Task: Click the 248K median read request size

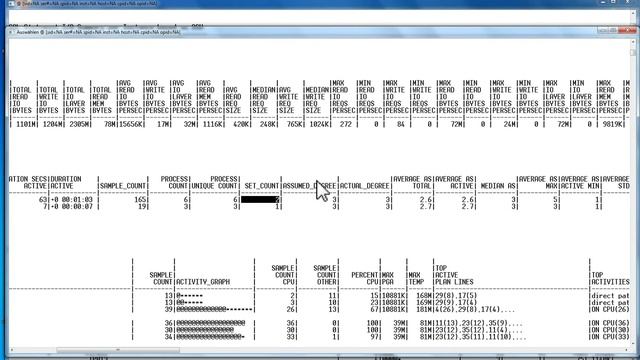Action: (267, 124)
